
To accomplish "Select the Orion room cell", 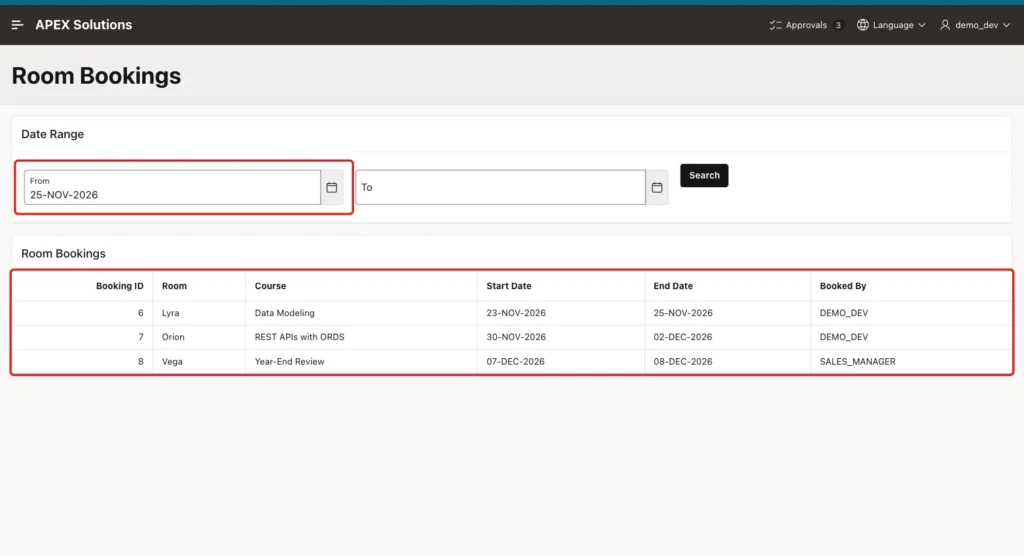I will [x=173, y=337].
